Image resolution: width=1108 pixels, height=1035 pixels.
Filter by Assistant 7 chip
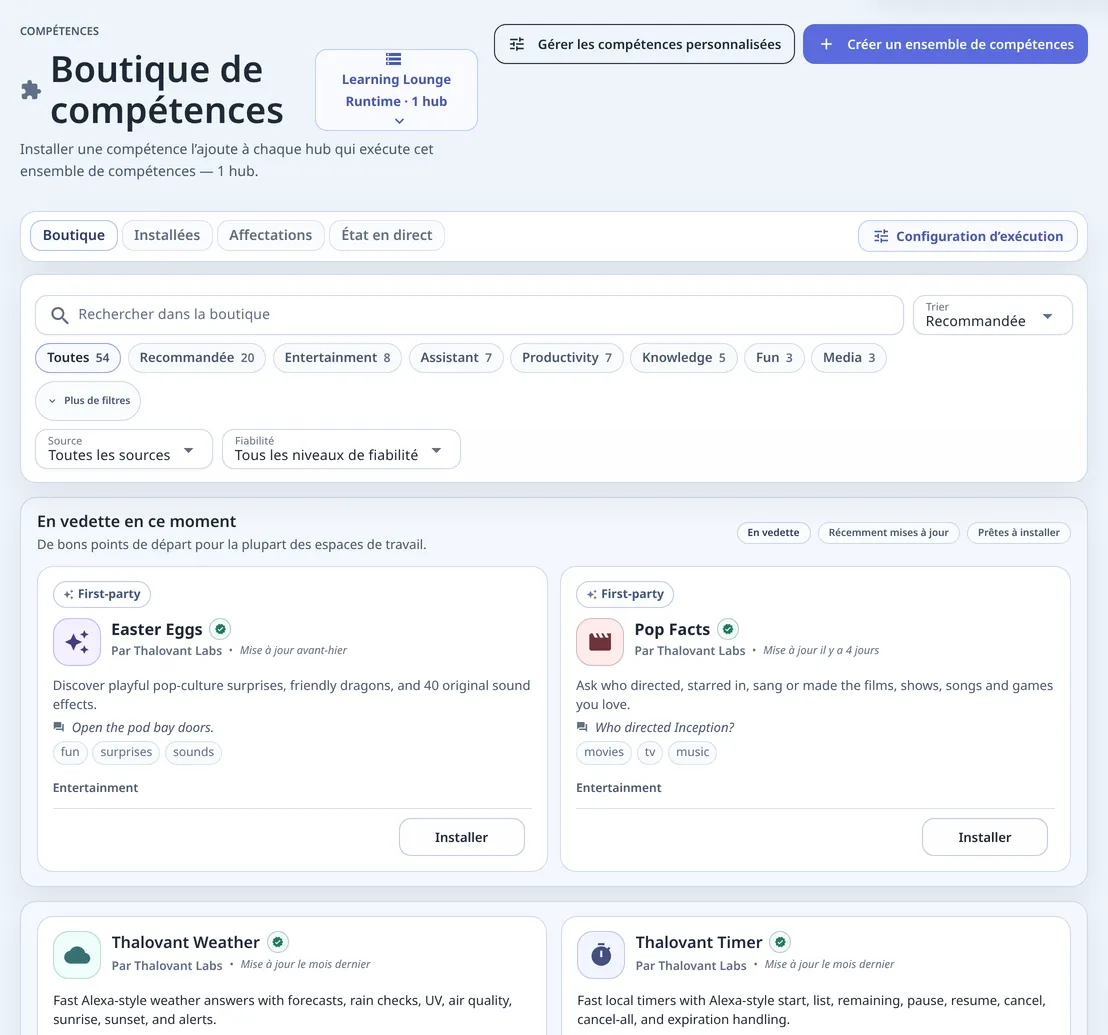[x=456, y=357]
